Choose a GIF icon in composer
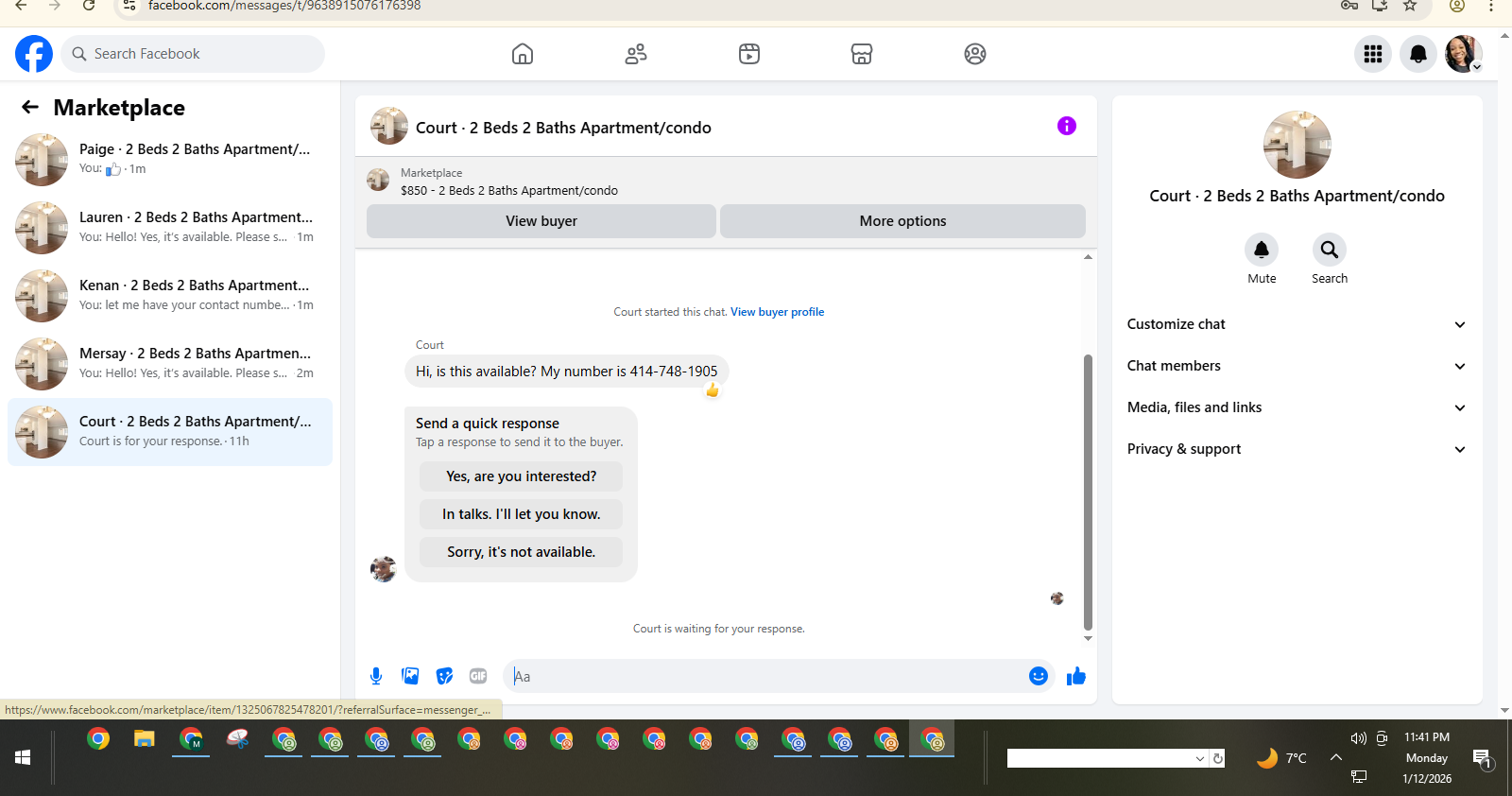The height and width of the screenshot is (796, 1512). click(478, 676)
